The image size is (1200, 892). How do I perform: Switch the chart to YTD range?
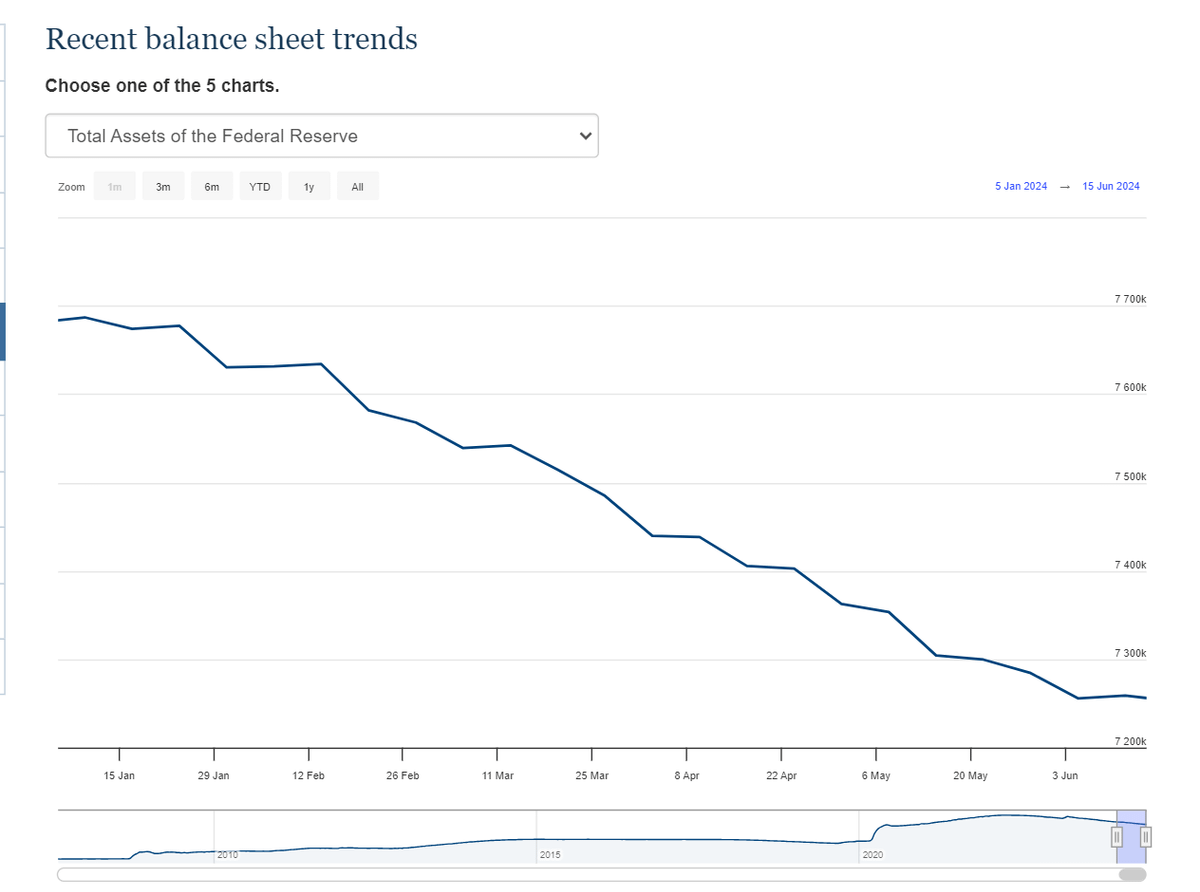click(260, 187)
